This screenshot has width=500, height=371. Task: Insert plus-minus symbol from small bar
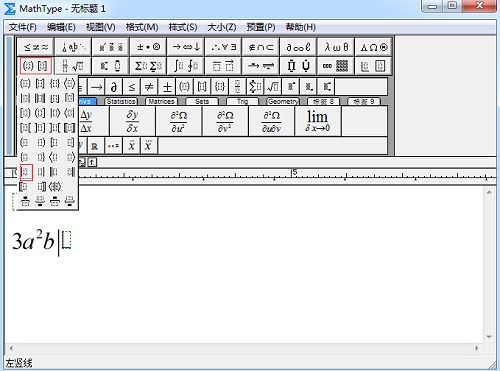click(x=167, y=87)
